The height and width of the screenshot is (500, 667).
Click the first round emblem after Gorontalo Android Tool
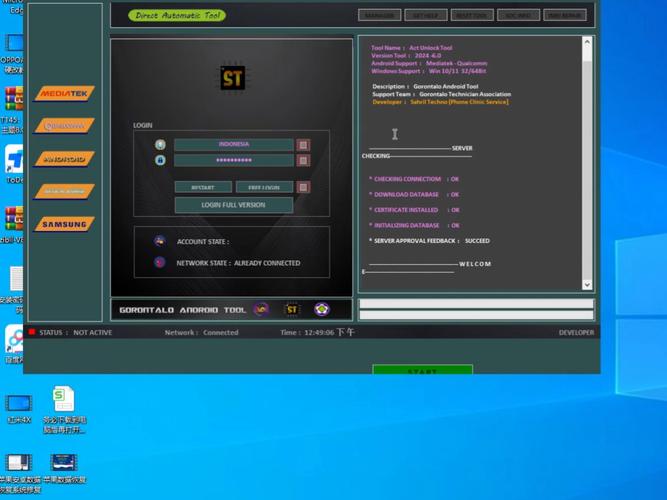(261, 309)
